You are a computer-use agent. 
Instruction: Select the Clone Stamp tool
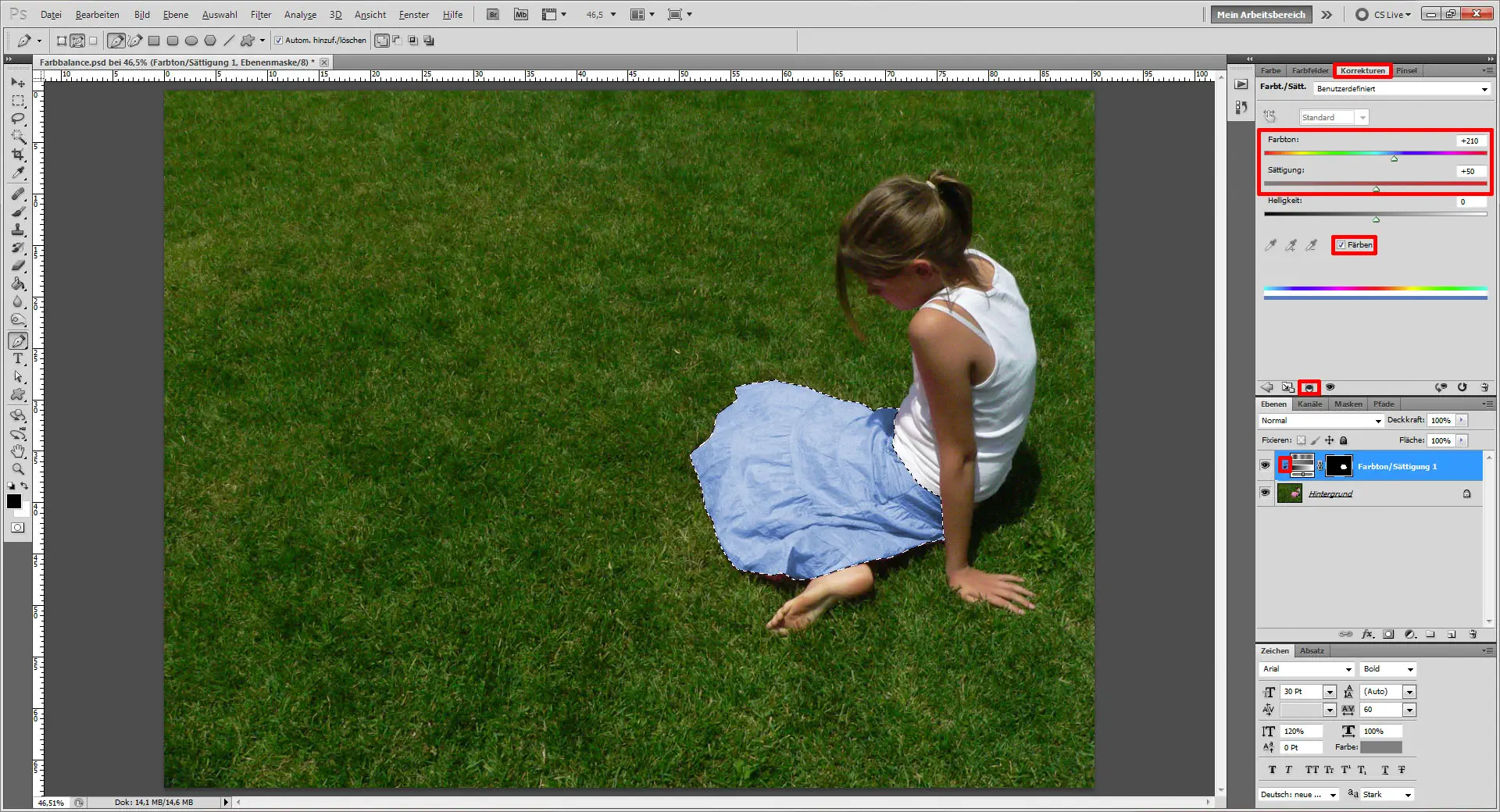[x=17, y=230]
